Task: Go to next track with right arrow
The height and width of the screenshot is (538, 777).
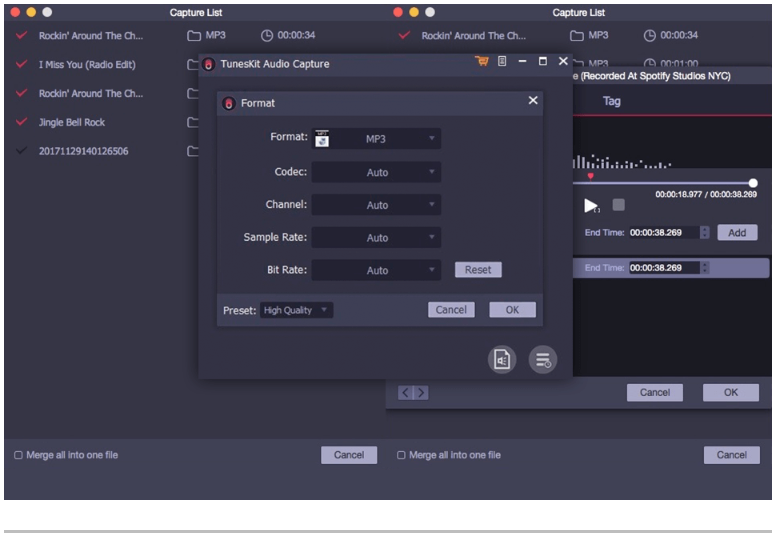Action: click(421, 393)
